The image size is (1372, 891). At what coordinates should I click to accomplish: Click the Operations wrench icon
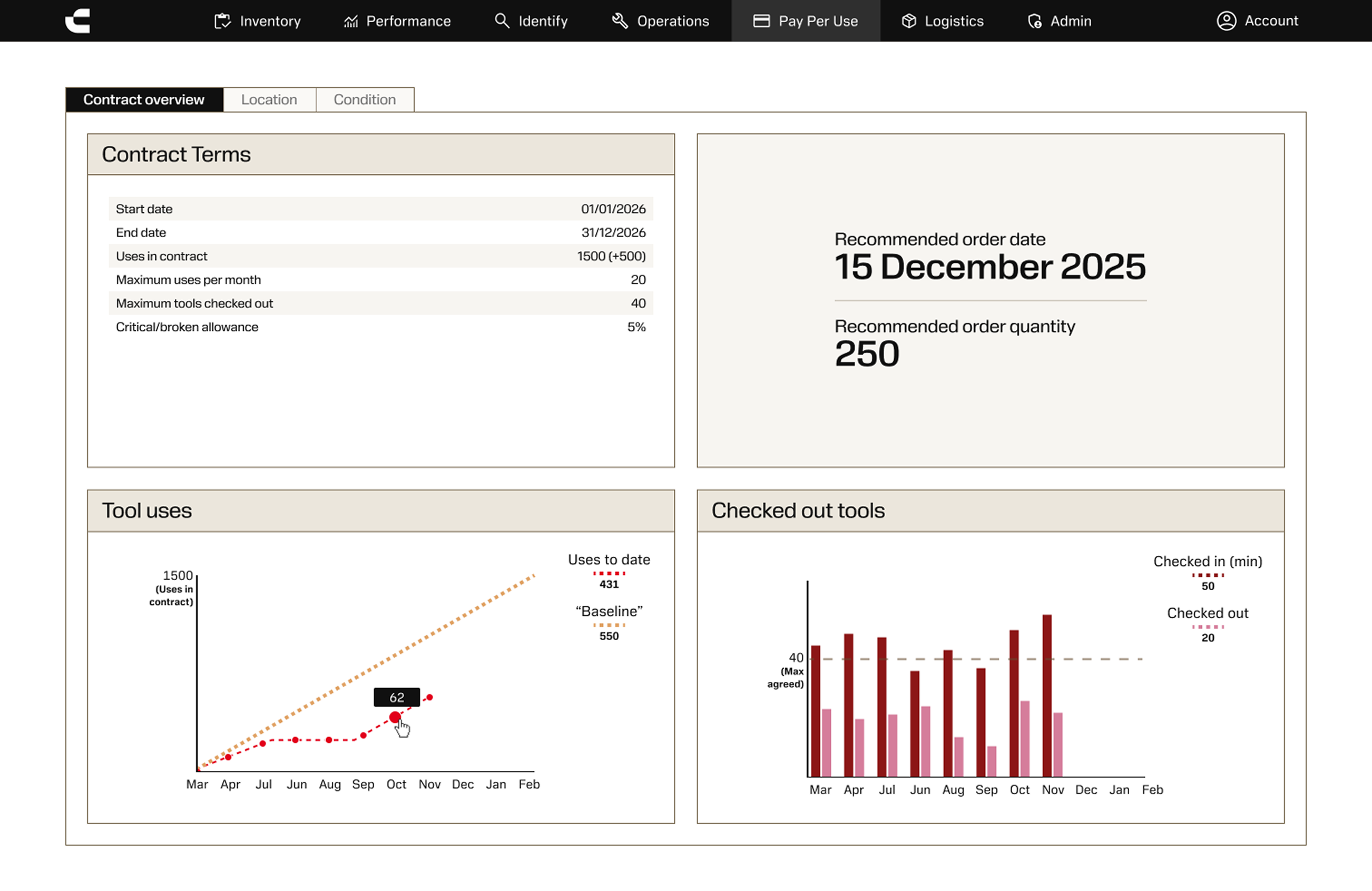(x=620, y=21)
